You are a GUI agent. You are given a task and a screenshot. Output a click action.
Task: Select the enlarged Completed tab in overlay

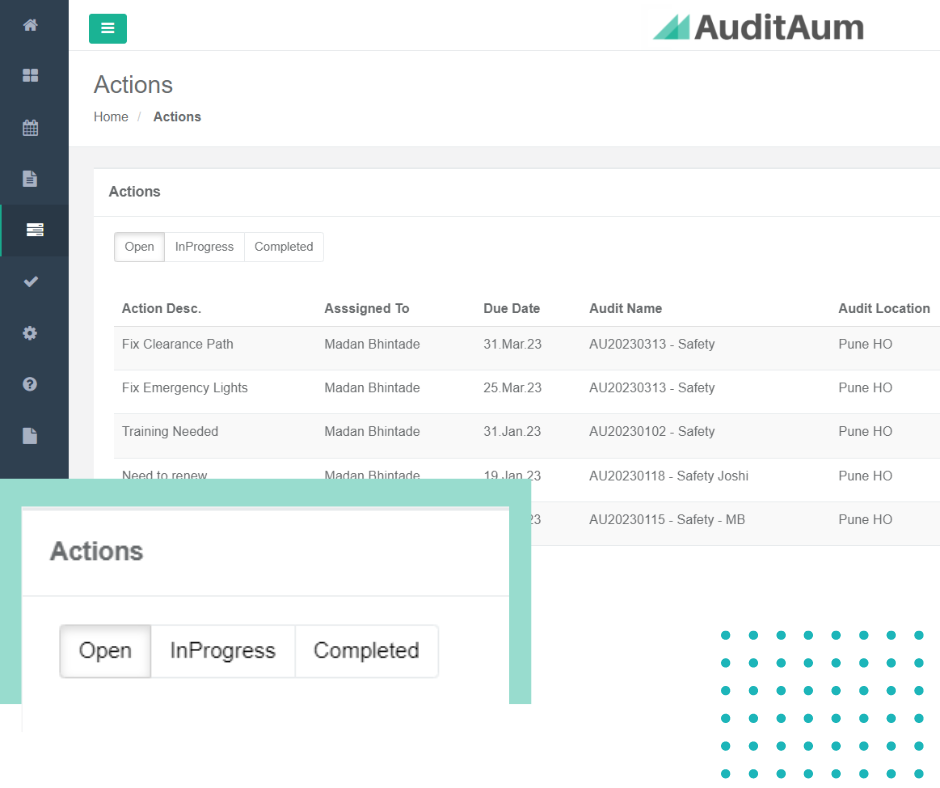pyautogui.click(x=366, y=651)
